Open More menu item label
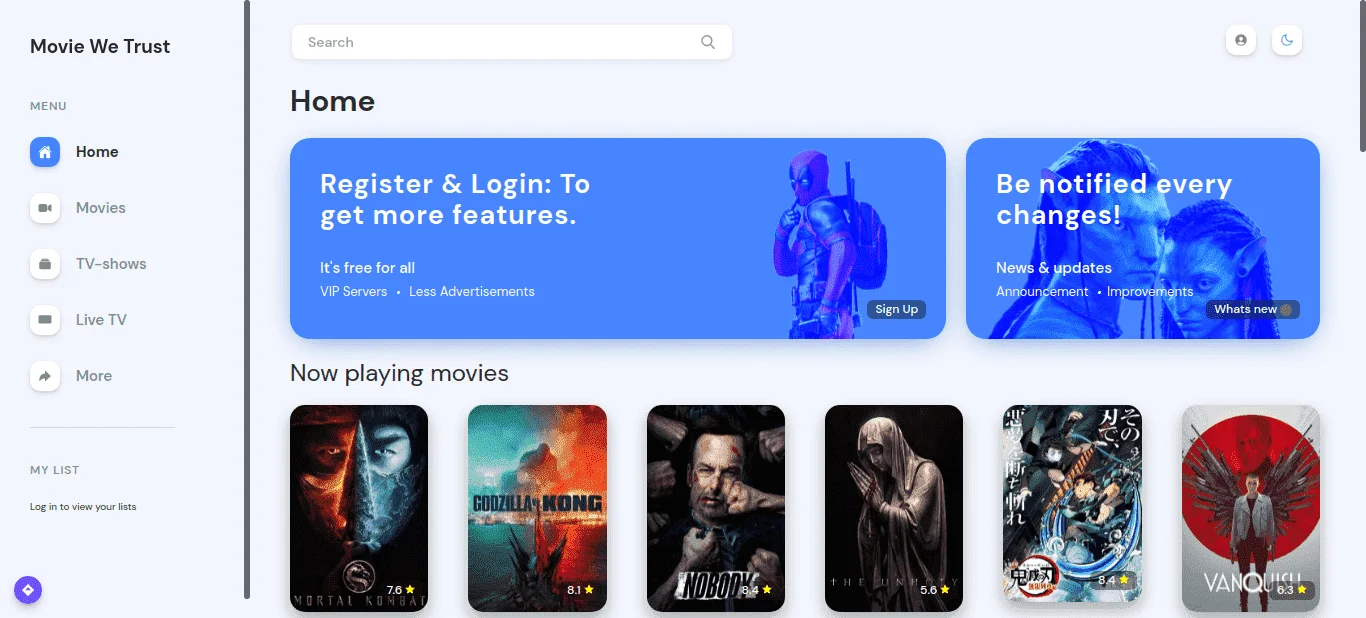This screenshot has width=1366, height=618. click(94, 376)
